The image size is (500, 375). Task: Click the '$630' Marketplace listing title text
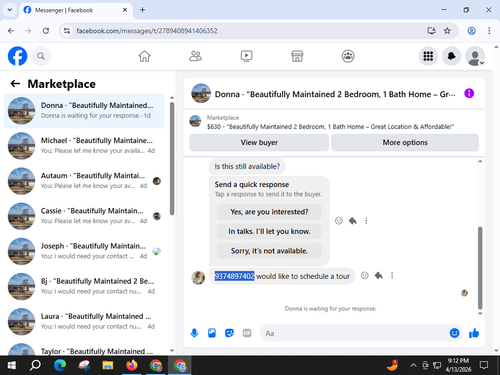point(330,127)
